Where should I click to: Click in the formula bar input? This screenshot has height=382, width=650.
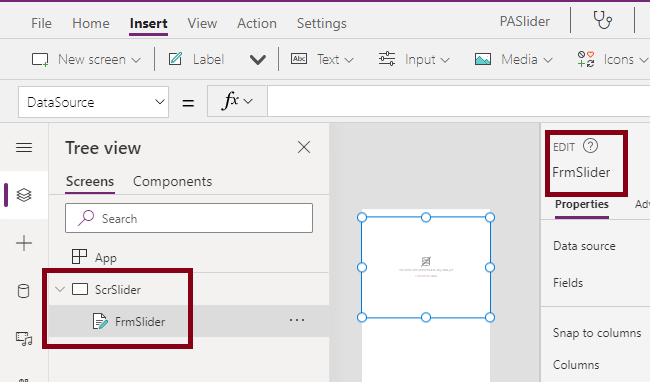(458, 102)
